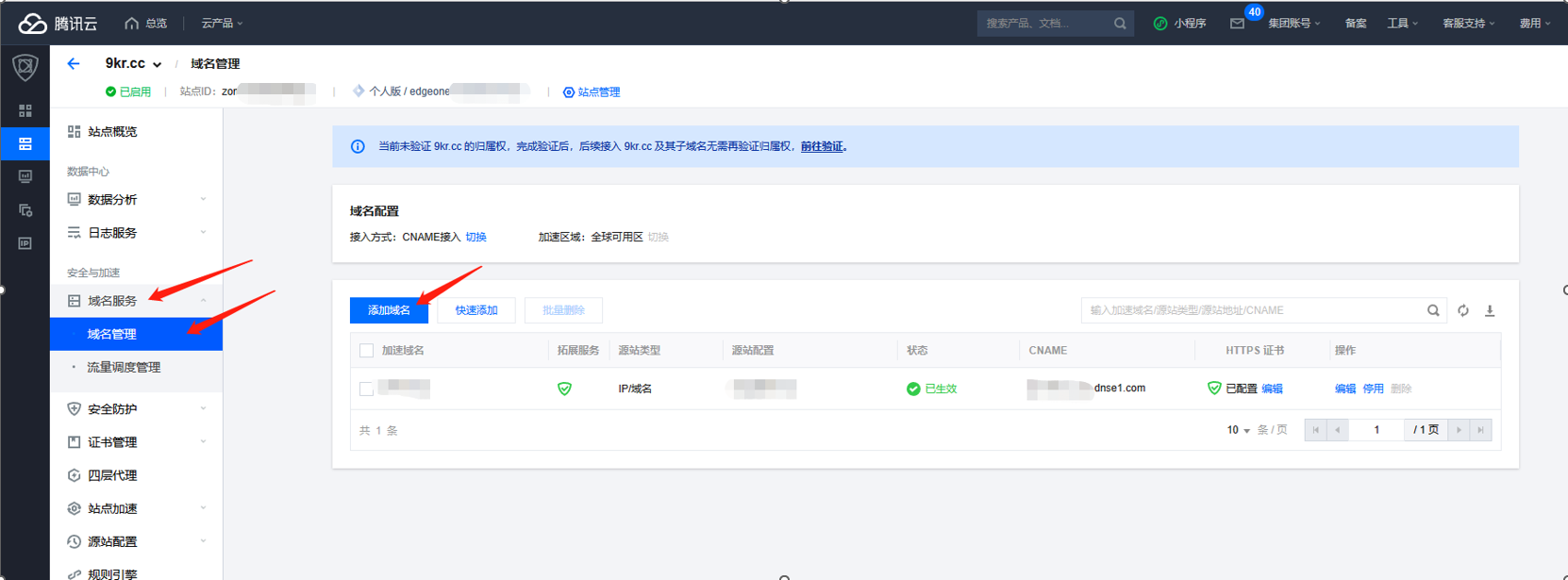Click the 站点概览 sidebar icon
Screen dimensions: 1568x580
click(74, 132)
